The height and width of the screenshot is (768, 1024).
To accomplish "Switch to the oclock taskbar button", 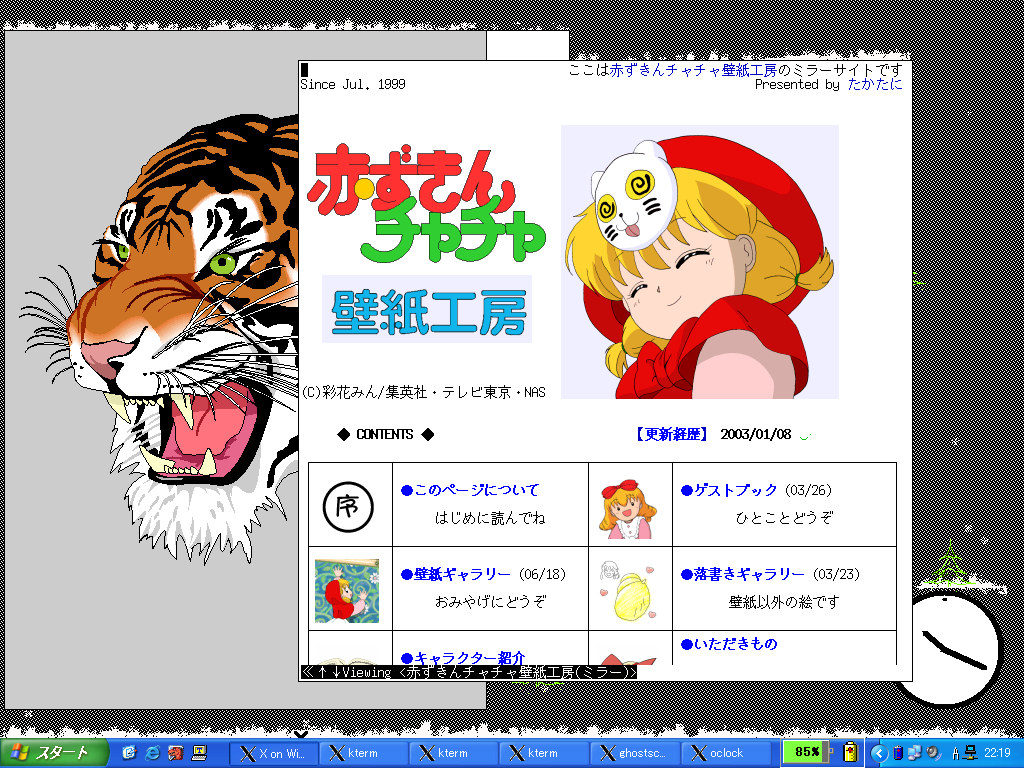I will click(x=726, y=754).
